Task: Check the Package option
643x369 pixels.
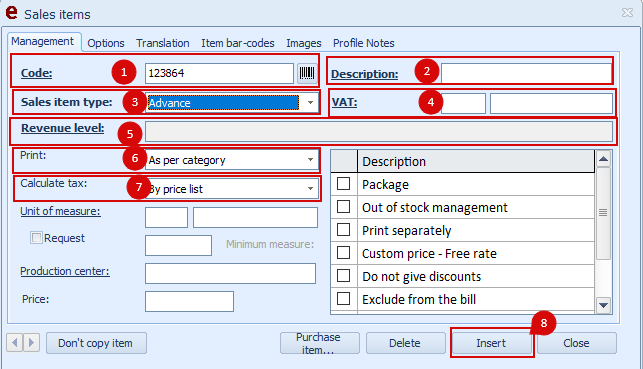Action: click(343, 184)
